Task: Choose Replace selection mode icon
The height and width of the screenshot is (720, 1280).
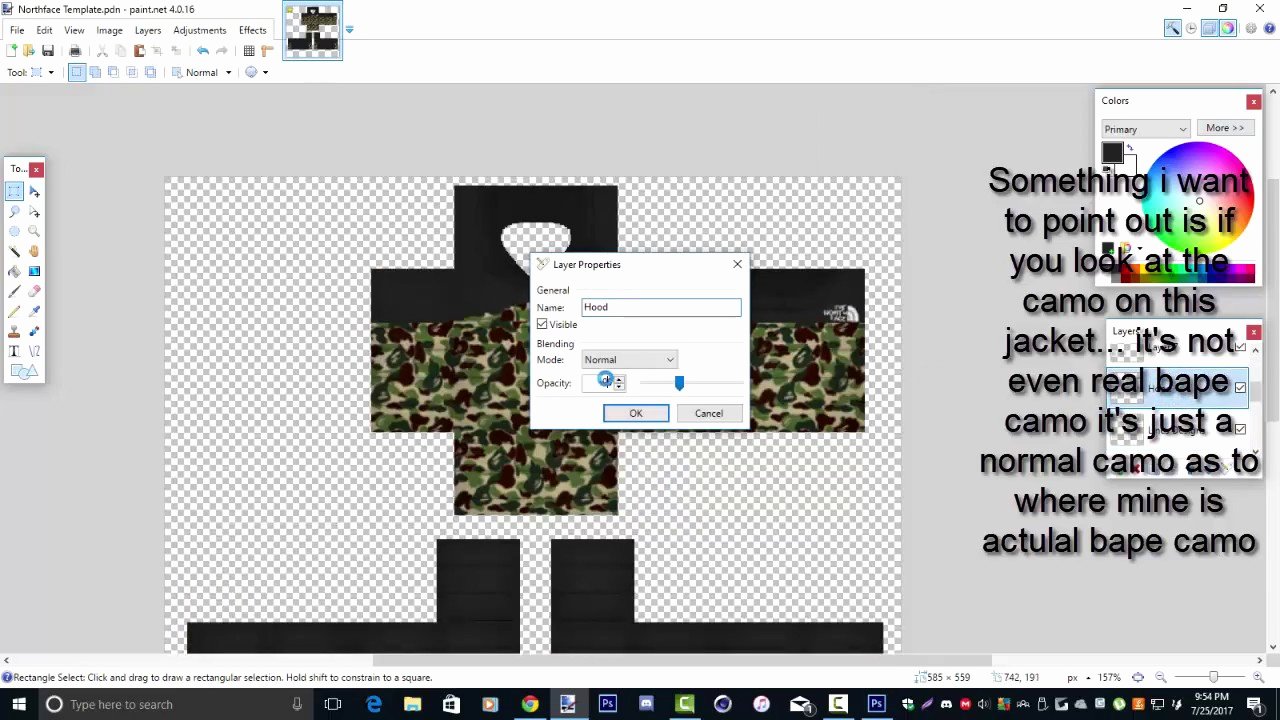Action: pos(76,72)
